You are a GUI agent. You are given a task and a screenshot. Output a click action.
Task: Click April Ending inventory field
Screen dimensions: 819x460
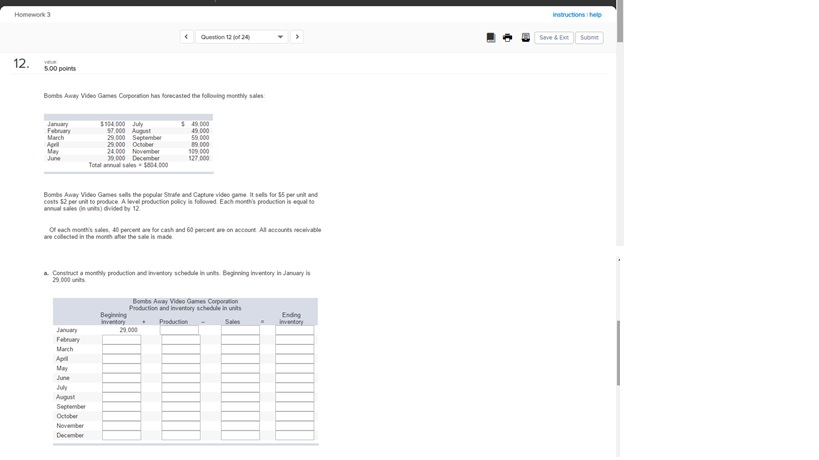coord(295,359)
